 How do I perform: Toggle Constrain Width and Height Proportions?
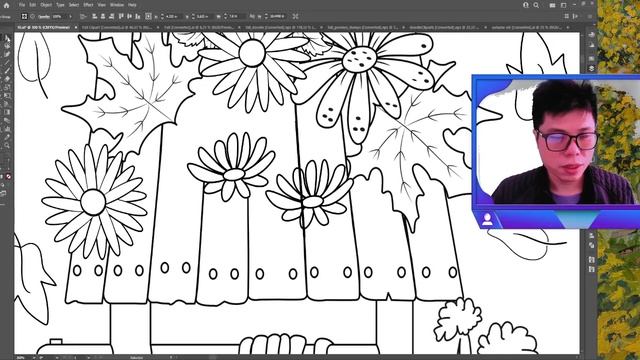pyautogui.click(x=252, y=16)
